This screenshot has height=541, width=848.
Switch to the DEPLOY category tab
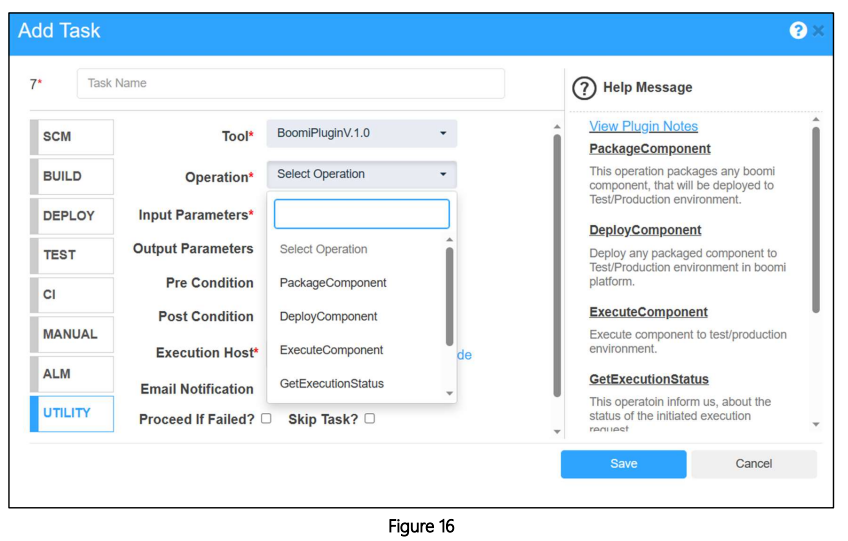point(72,216)
